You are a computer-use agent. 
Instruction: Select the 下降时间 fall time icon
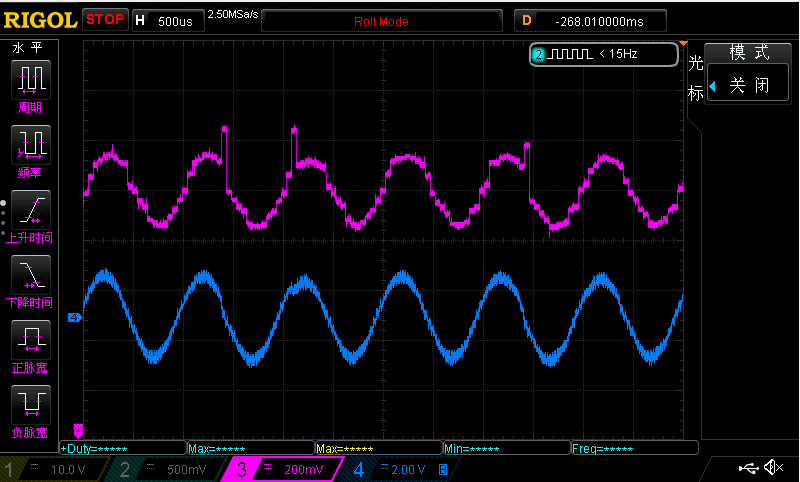point(31,275)
